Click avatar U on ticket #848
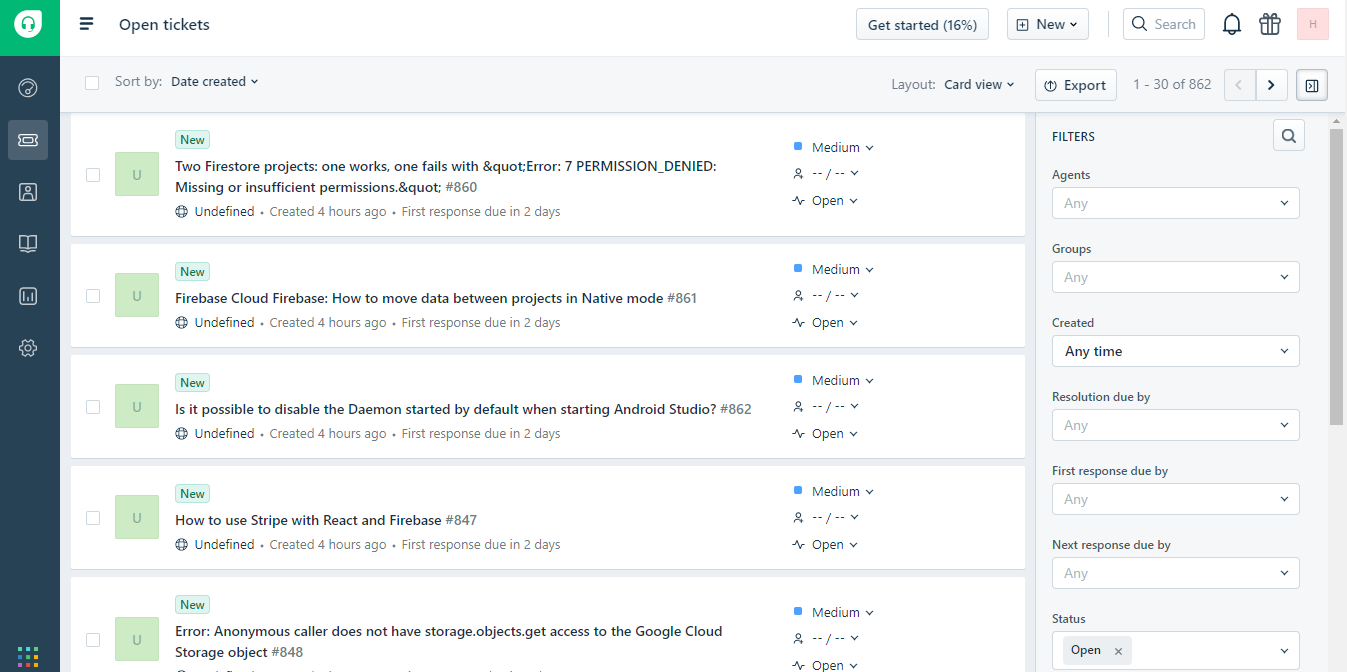Screen dimensions: 1347x672 click(137, 638)
